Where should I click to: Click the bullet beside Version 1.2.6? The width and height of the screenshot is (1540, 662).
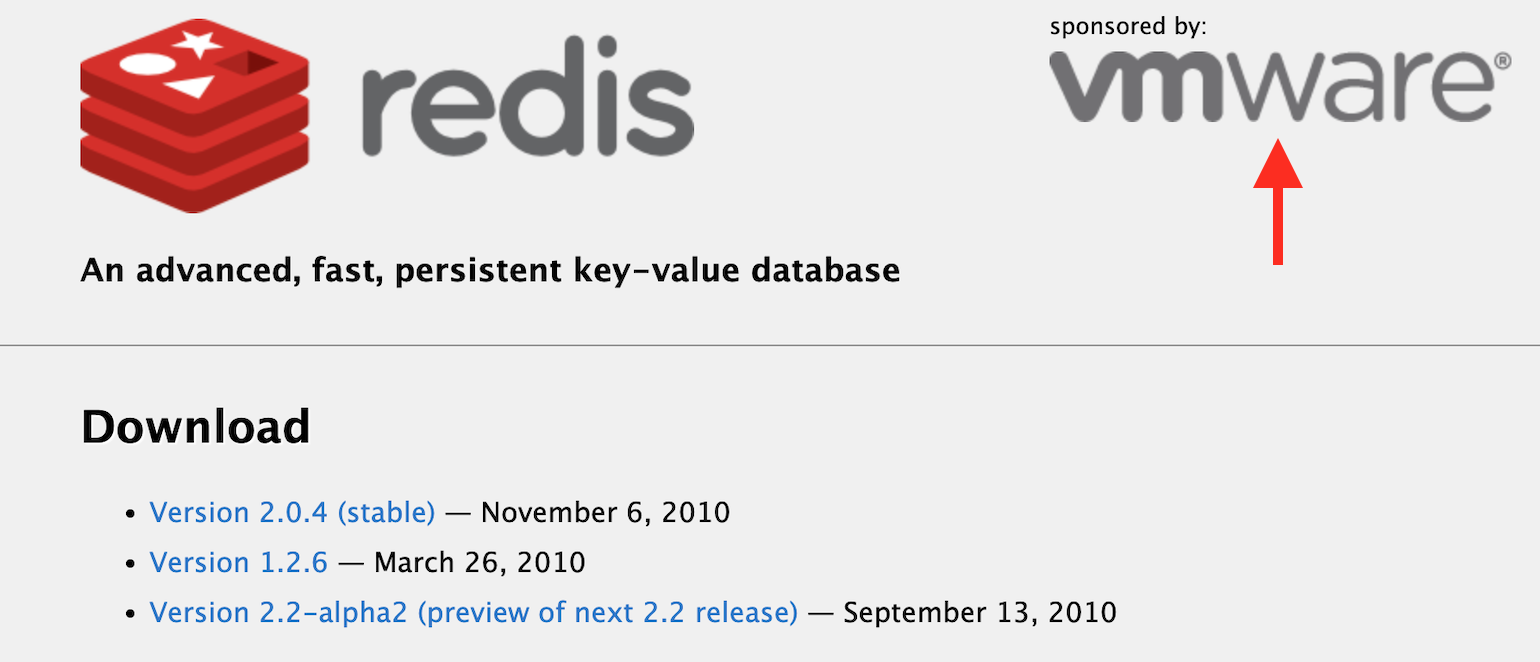[x=131, y=563]
